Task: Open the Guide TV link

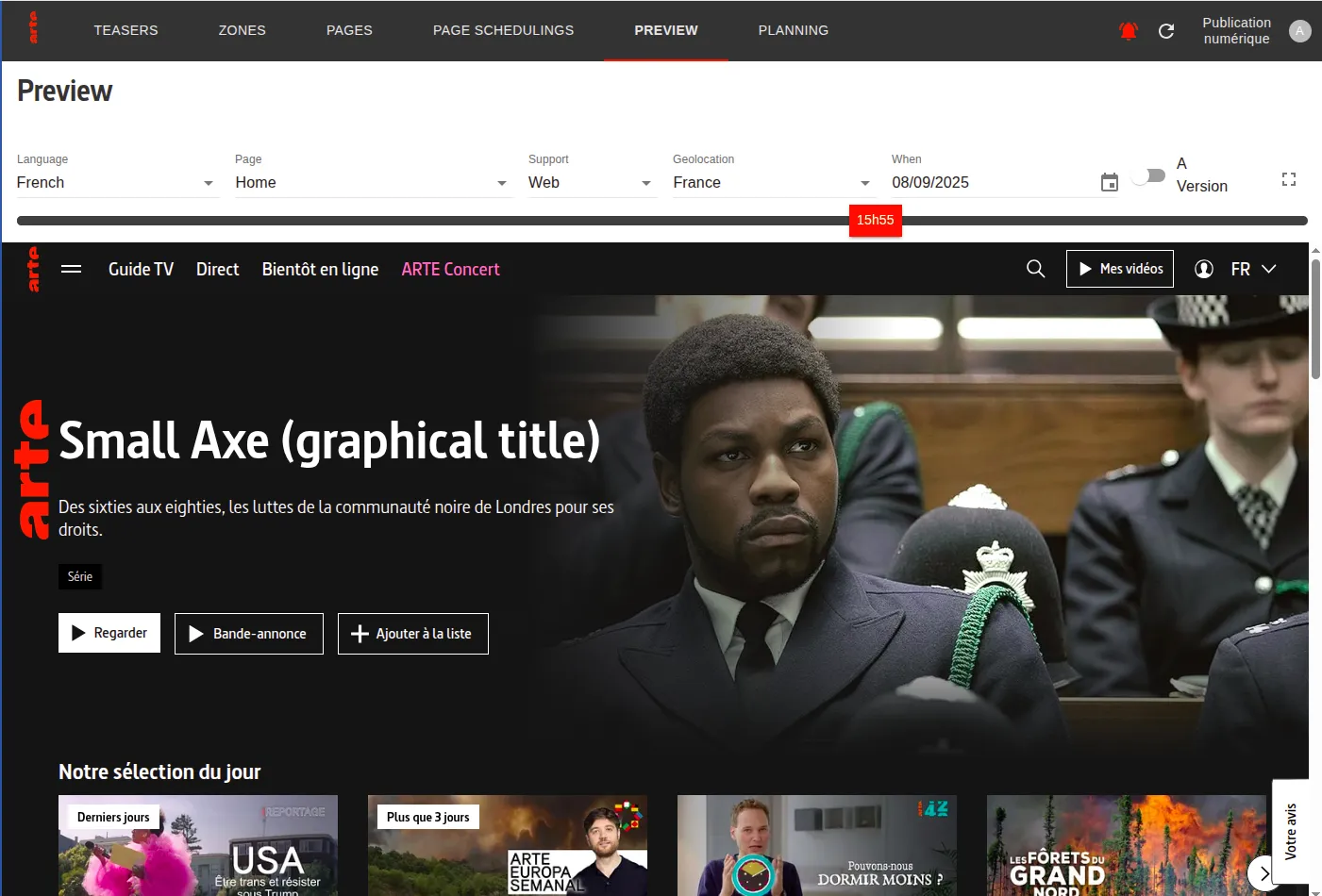Action: pos(141,269)
